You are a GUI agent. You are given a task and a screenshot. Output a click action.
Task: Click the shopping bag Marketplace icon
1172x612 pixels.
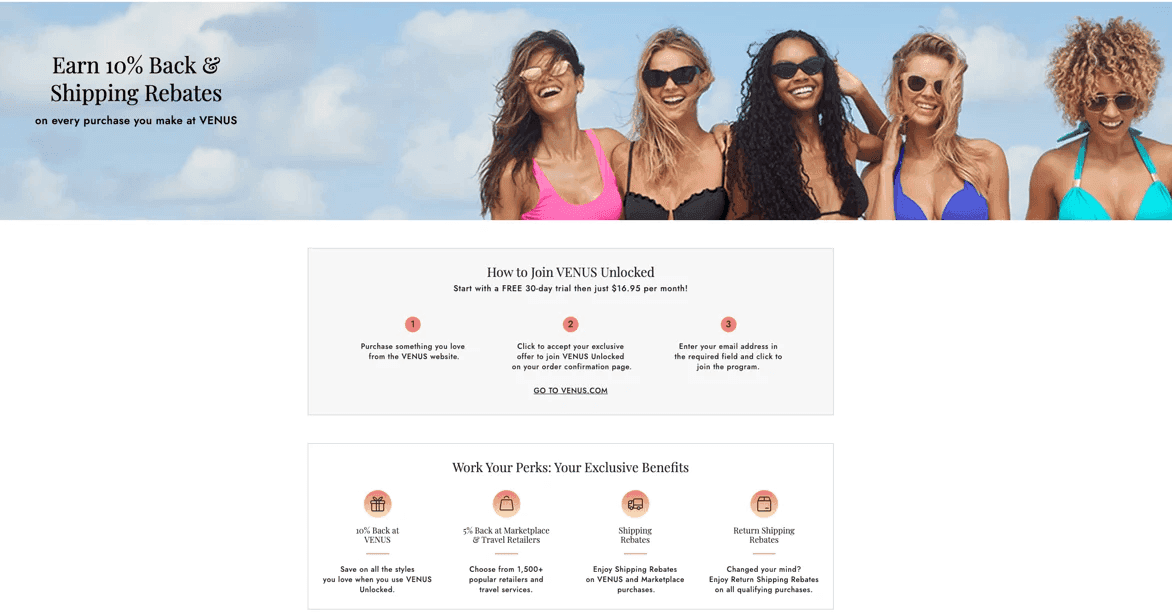(506, 504)
